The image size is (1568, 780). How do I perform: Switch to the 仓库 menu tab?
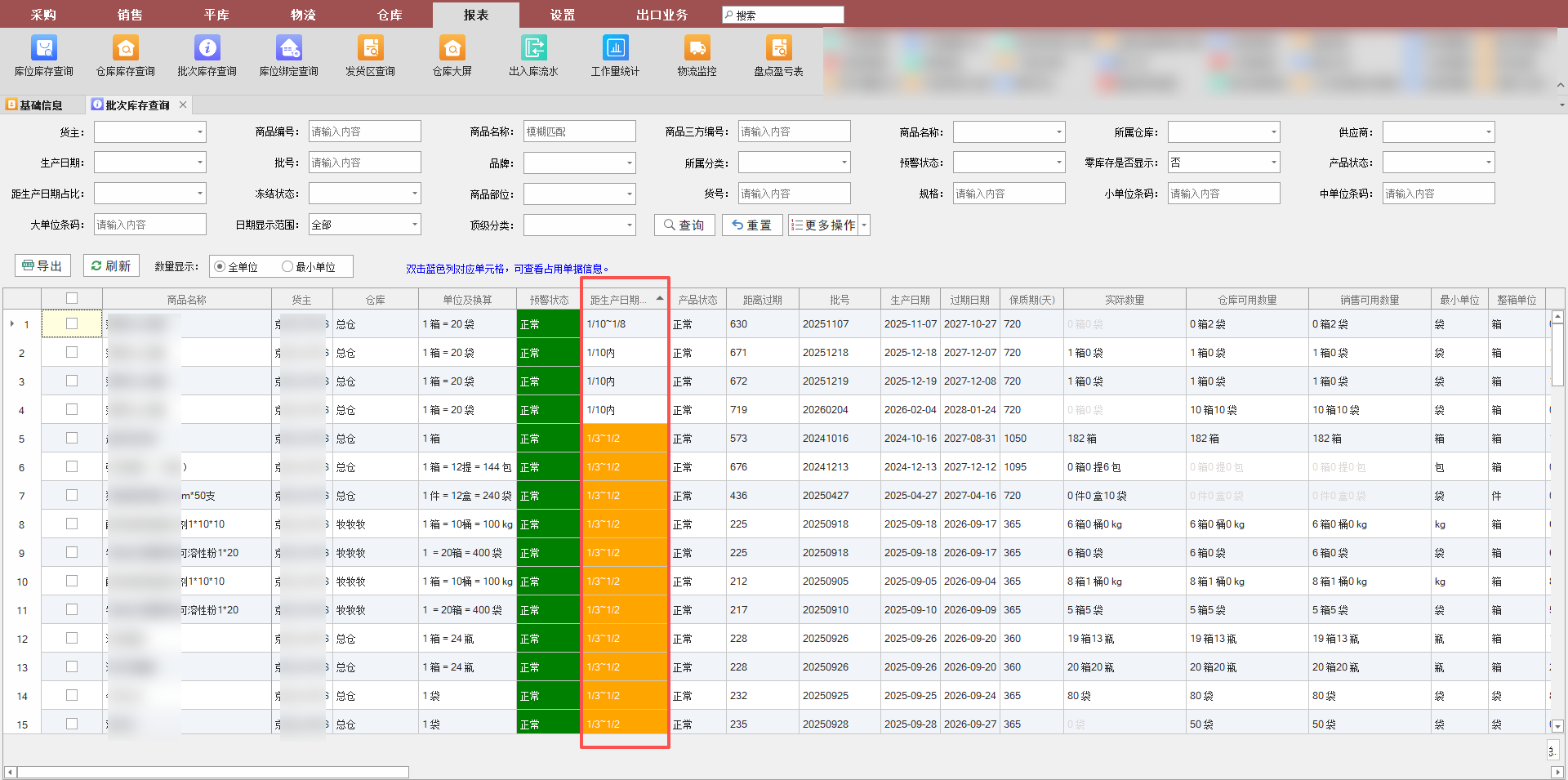[x=390, y=15]
